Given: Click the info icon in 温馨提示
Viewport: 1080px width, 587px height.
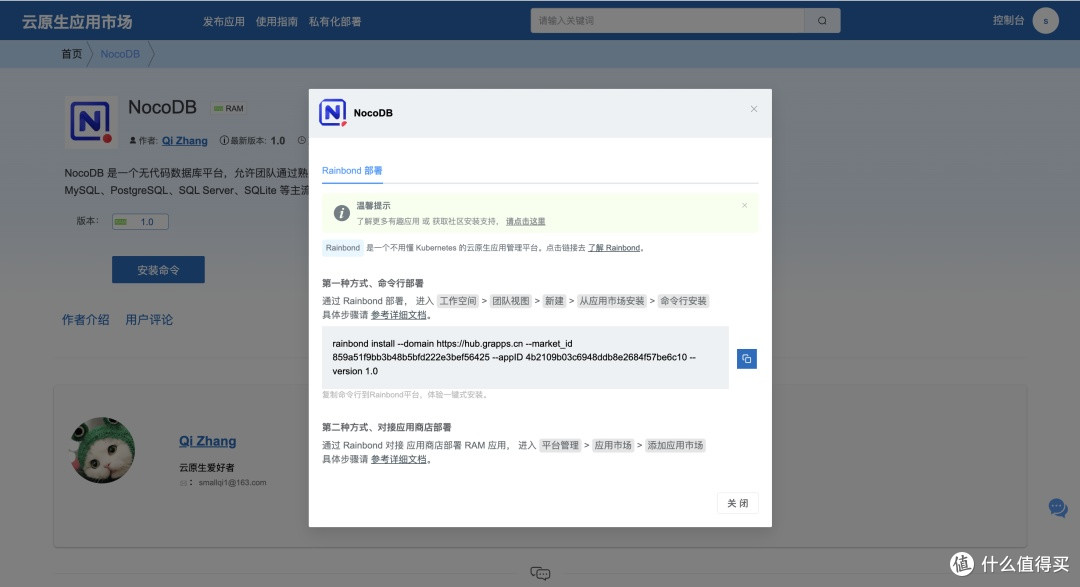Looking at the screenshot, I should coord(341,213).
